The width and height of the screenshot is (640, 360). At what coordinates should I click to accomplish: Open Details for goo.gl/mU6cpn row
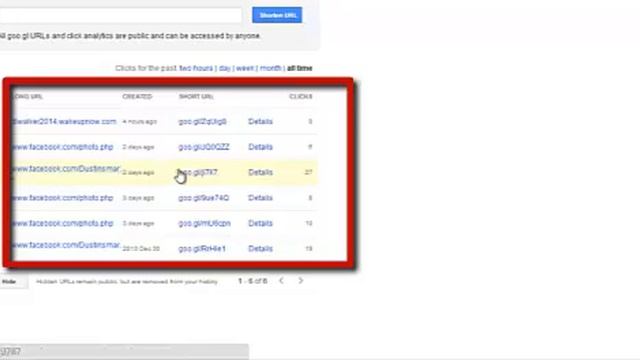[x=260, y=224]
